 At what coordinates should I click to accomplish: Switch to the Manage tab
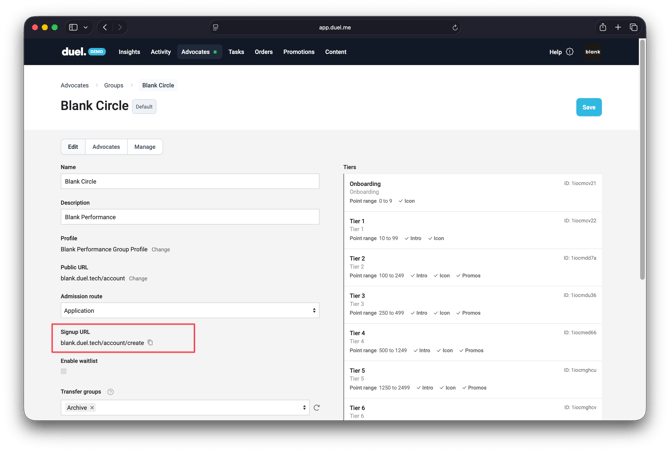point(145,147)
